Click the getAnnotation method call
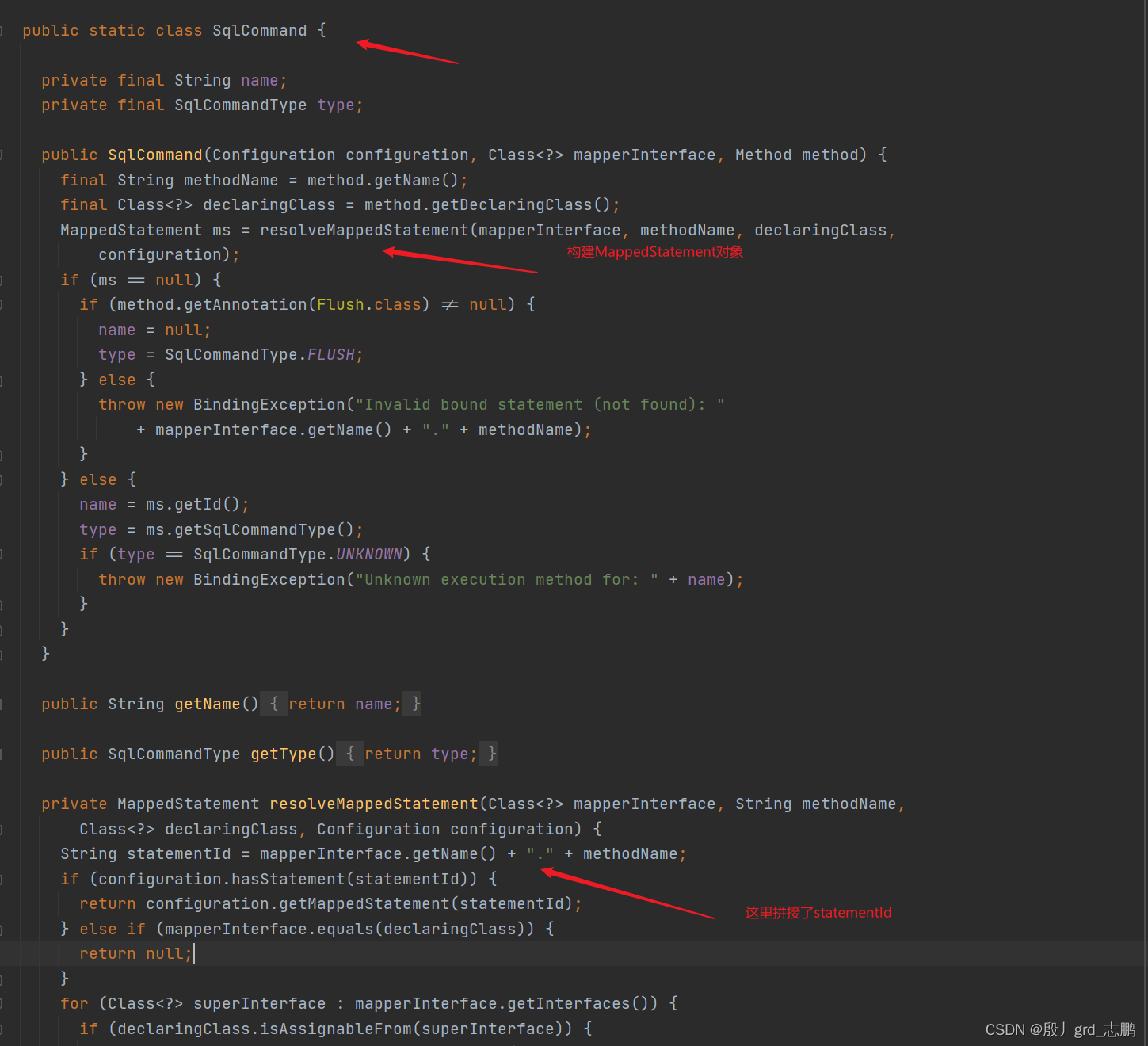 point(246,304)
